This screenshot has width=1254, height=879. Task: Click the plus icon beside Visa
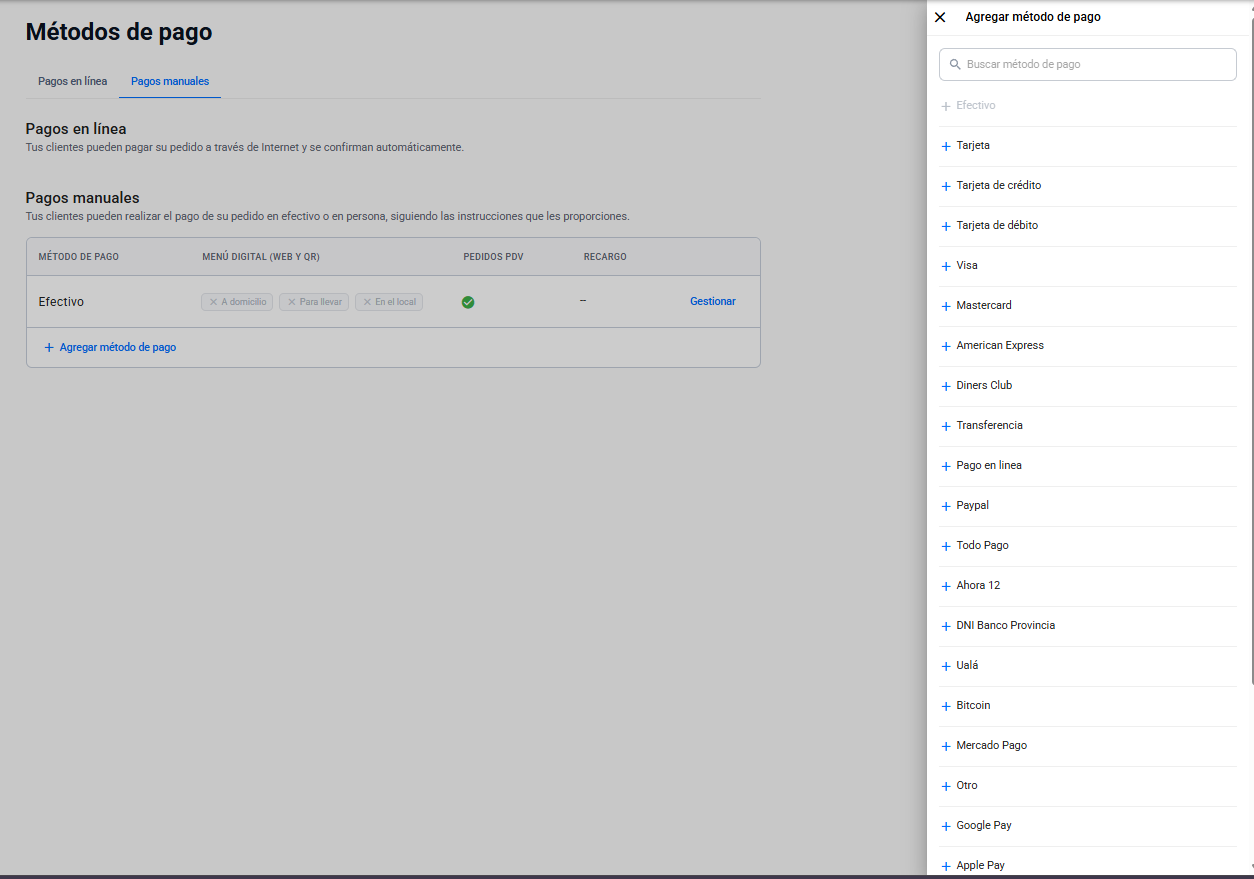(x=946, y=266)
